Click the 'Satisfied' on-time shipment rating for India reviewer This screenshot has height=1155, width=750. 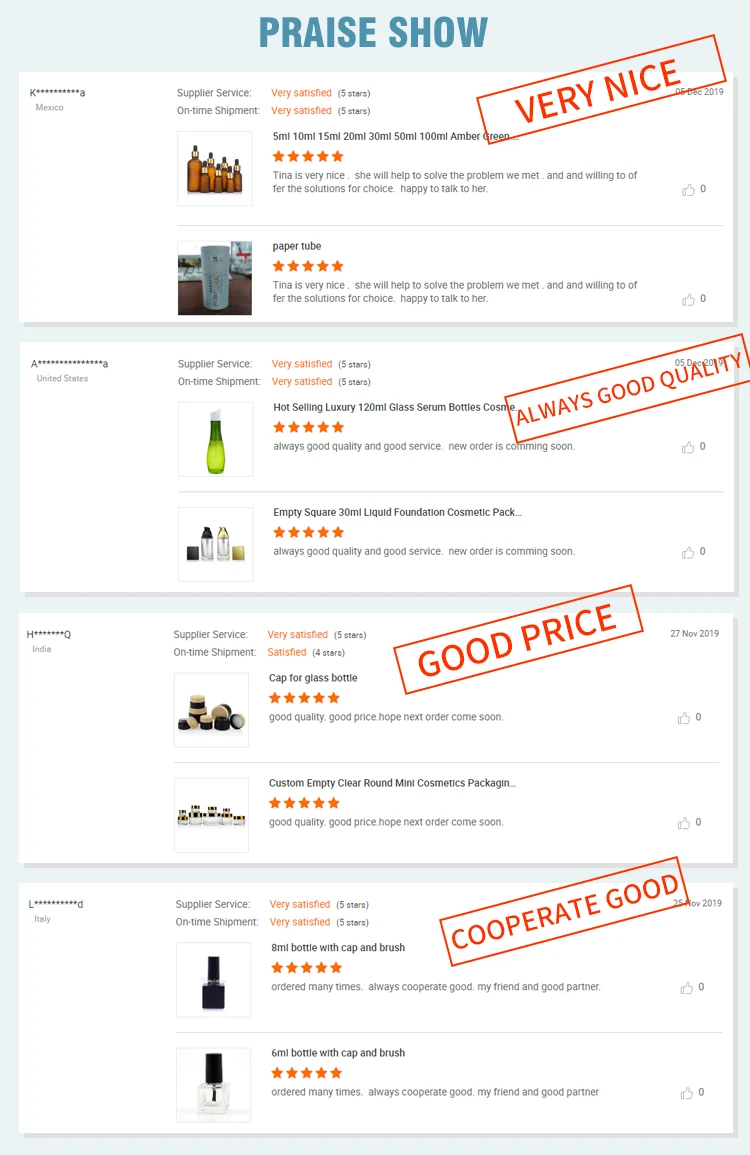point(287,653)
